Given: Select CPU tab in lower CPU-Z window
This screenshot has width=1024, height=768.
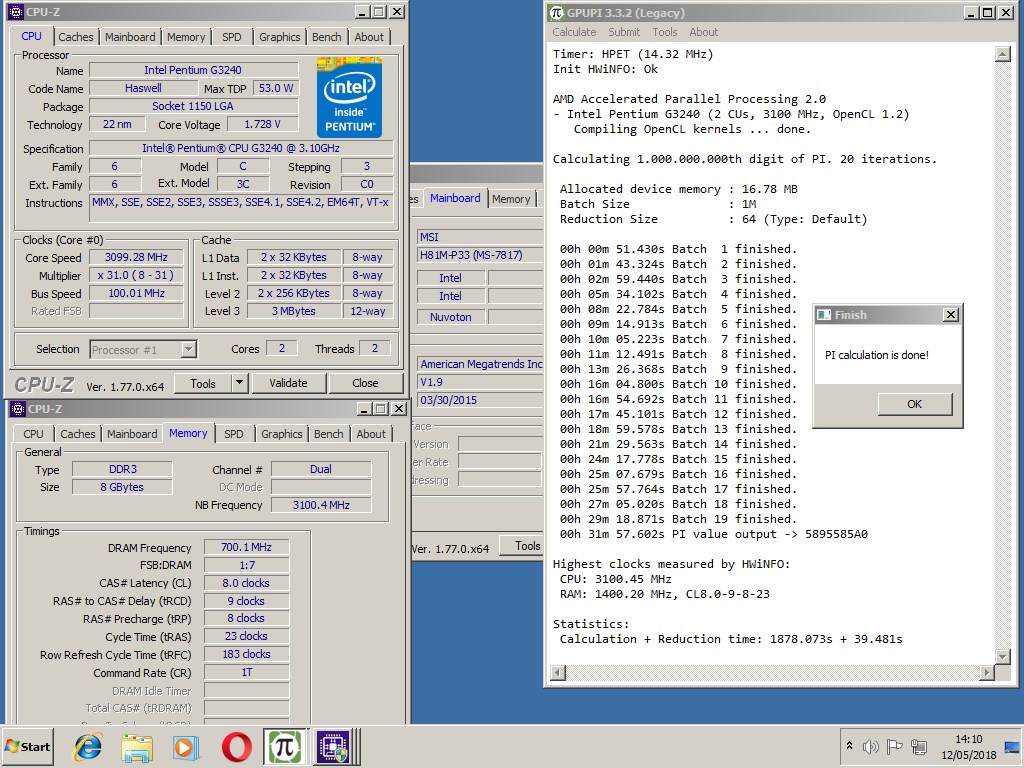Looking at the screenshot, I should pos(33,434).
